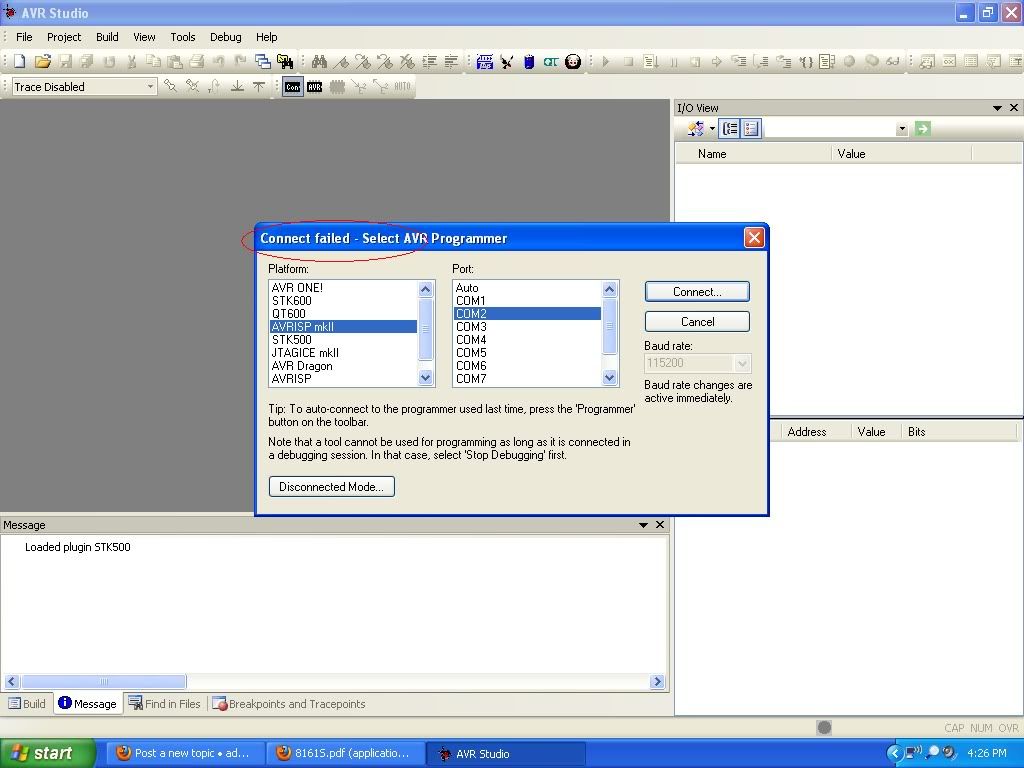Click the curly braces debug icon
This screenshot has height=768, width=1024.
pos(806,61)
